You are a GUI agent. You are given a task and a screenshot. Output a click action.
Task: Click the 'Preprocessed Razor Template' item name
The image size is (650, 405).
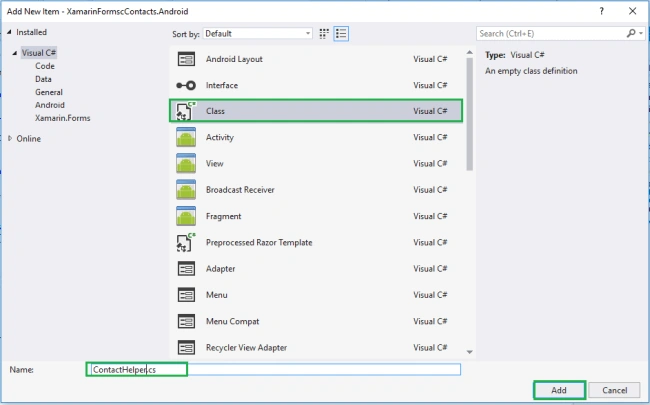click(x=259, y=243)
